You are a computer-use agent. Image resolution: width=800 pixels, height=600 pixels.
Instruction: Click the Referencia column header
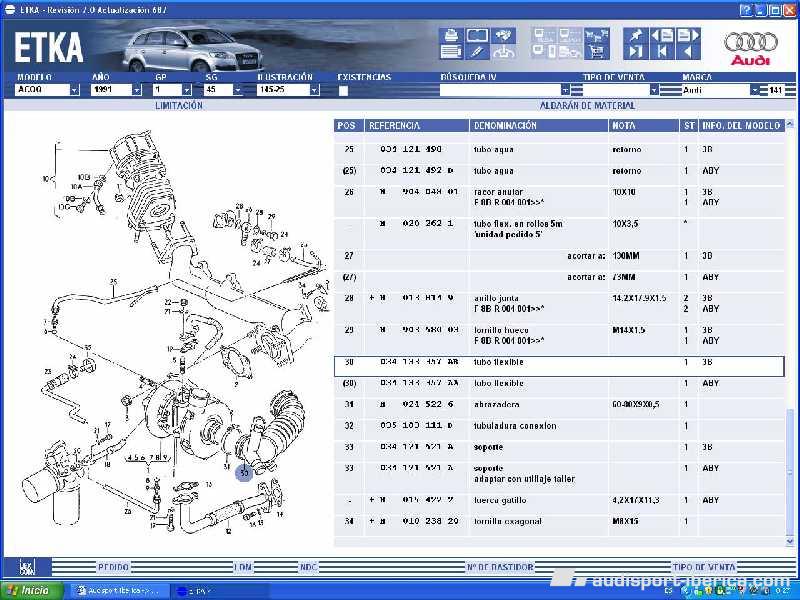[x=416, y=126]
